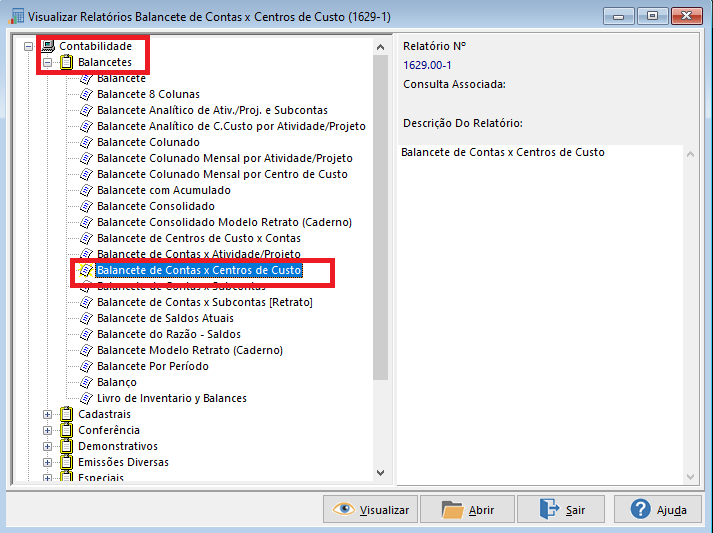Select Balancete de Contas x Subcontas [Retrato]
The height and width of the screenshot is (533, 713).
(205, 302)
